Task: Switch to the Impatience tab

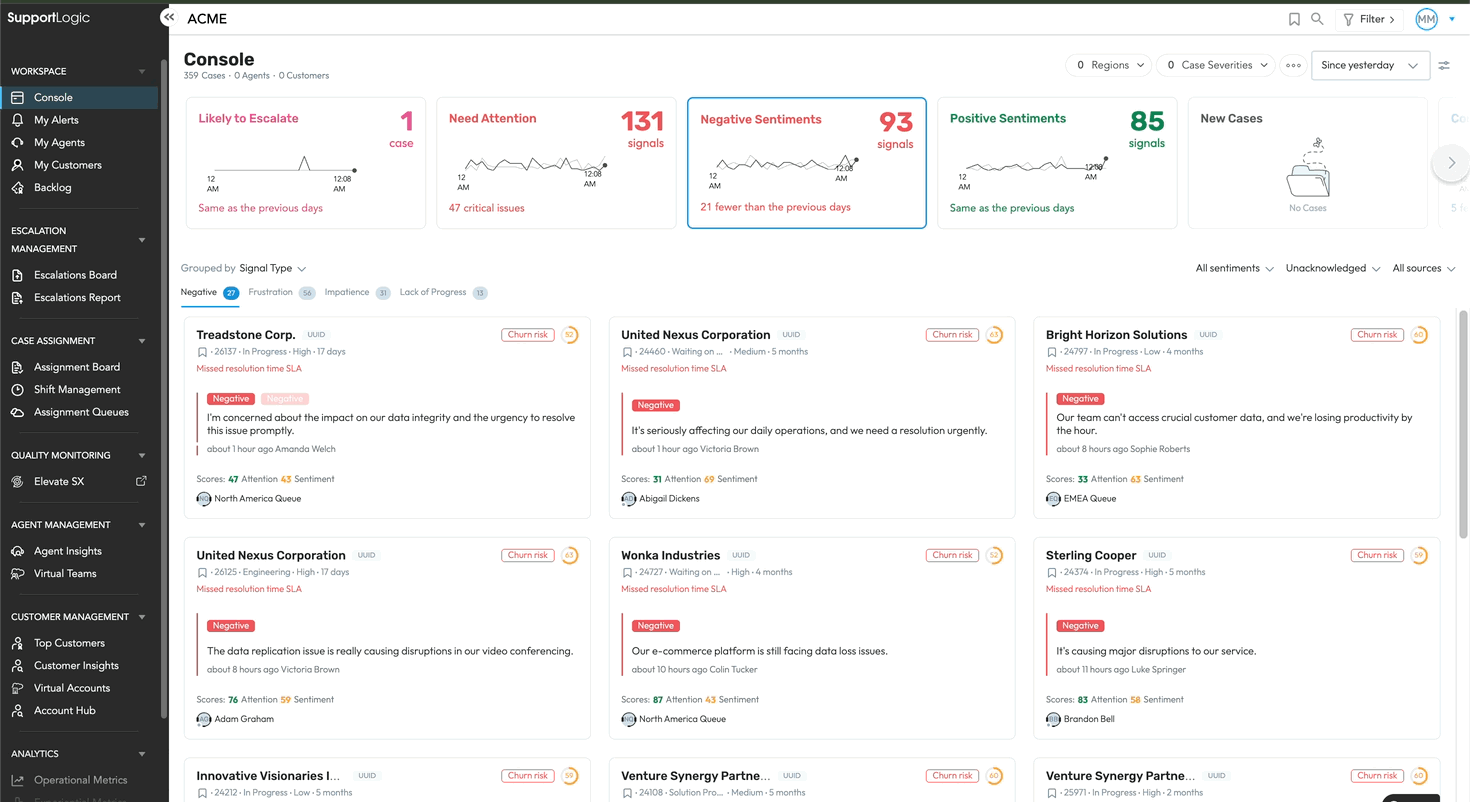Action: click(357, 293)
